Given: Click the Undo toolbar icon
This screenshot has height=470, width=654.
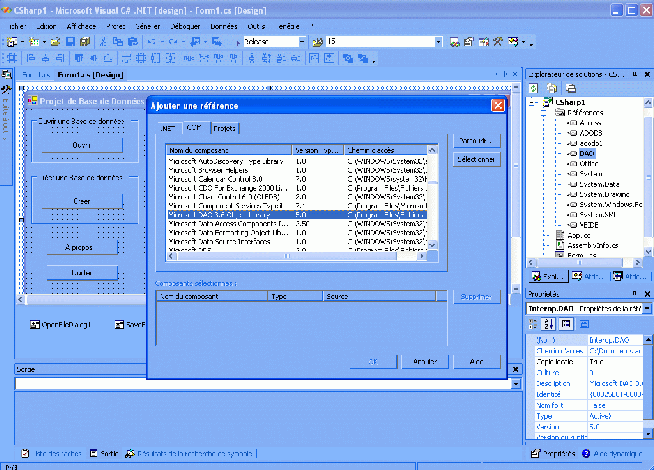Looking at the screenshot, I should point(151,42).
